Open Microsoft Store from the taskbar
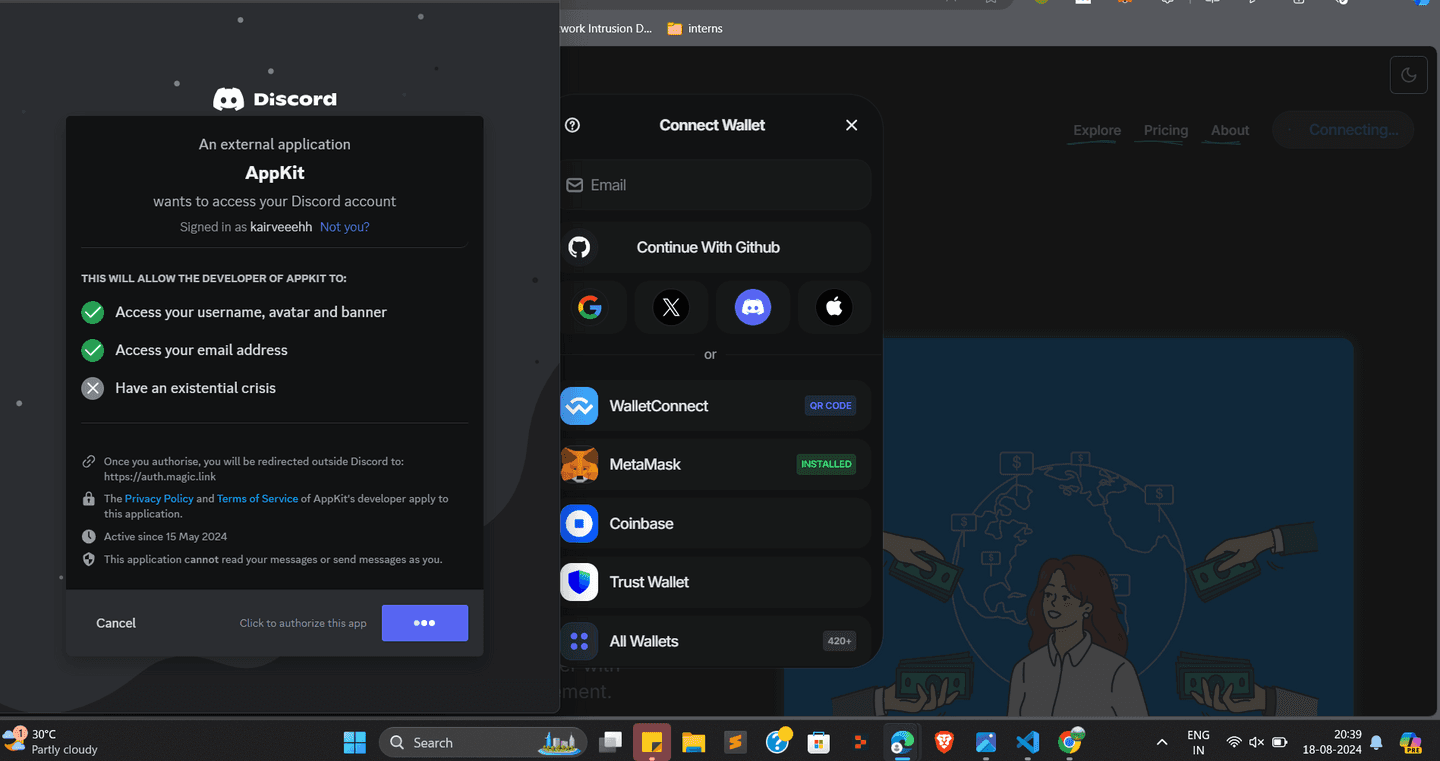Viewport: 1440px width, 761px height. tap(819, 742)
